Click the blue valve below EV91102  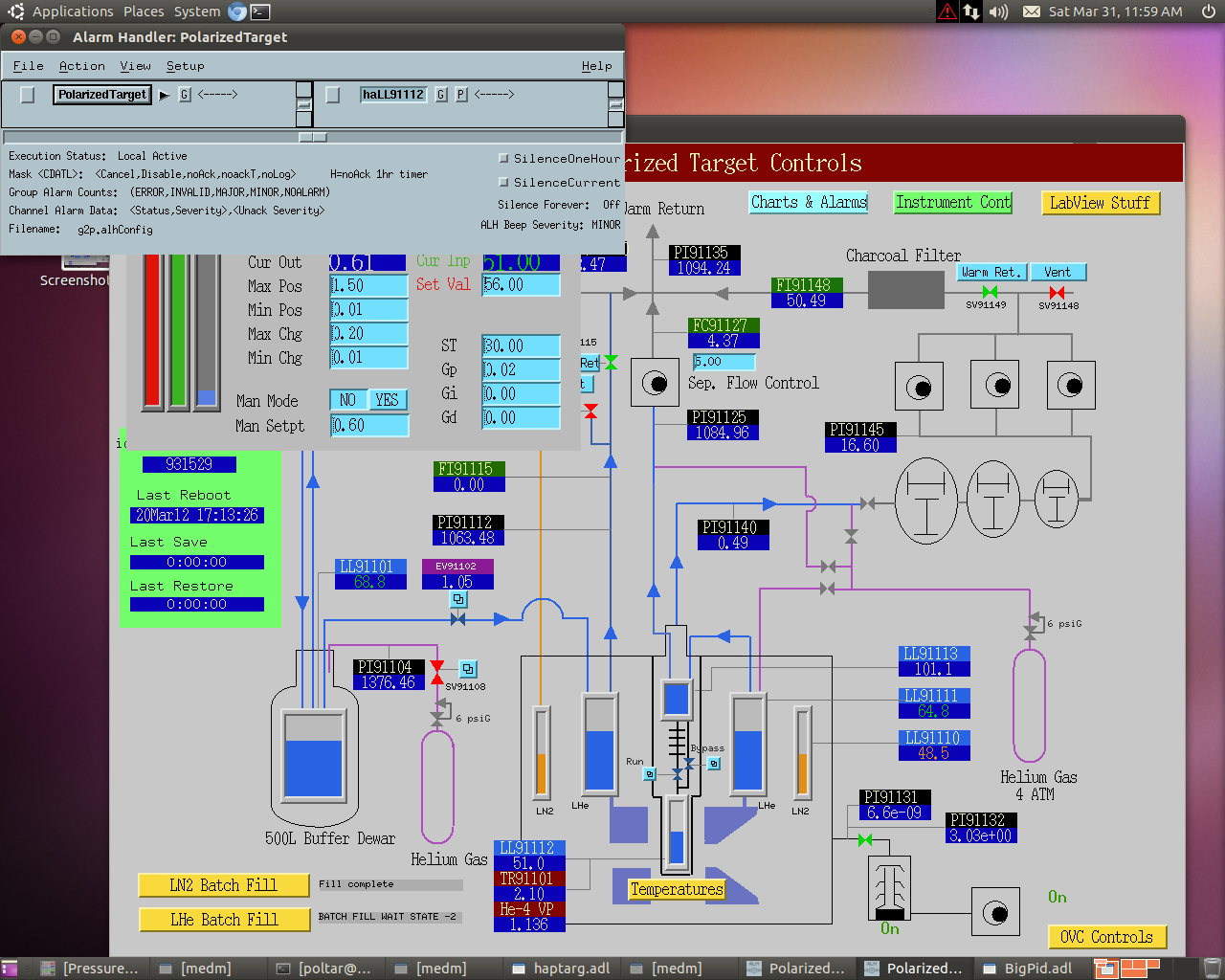click(x=457, y=619)
